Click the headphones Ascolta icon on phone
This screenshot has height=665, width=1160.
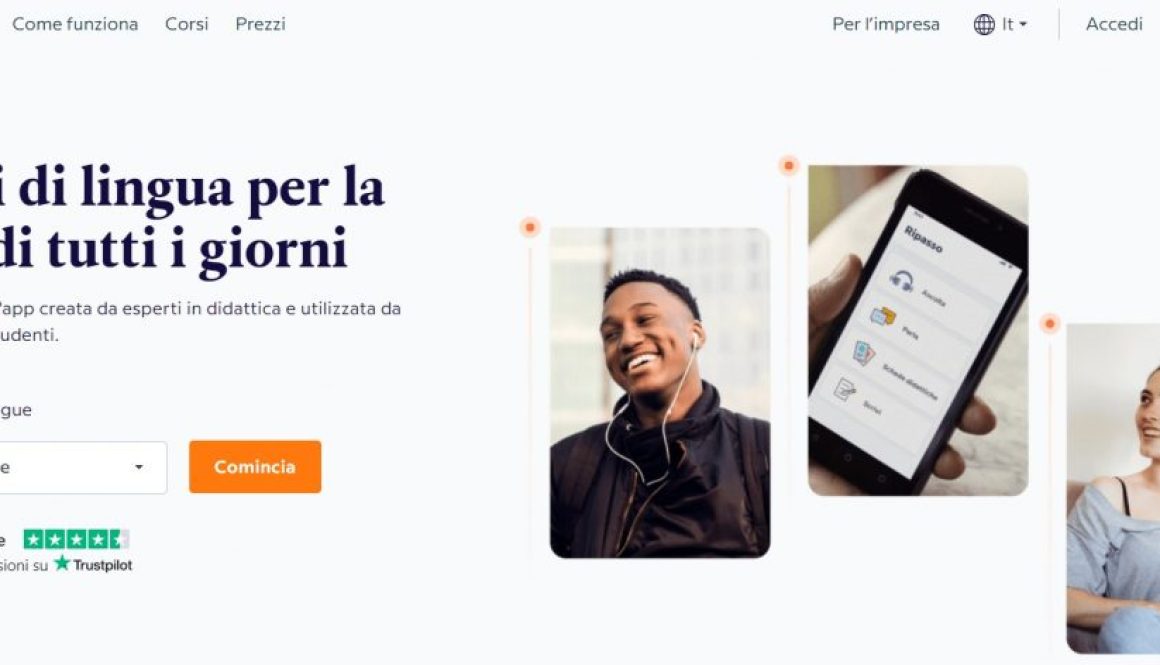(901, 281)
